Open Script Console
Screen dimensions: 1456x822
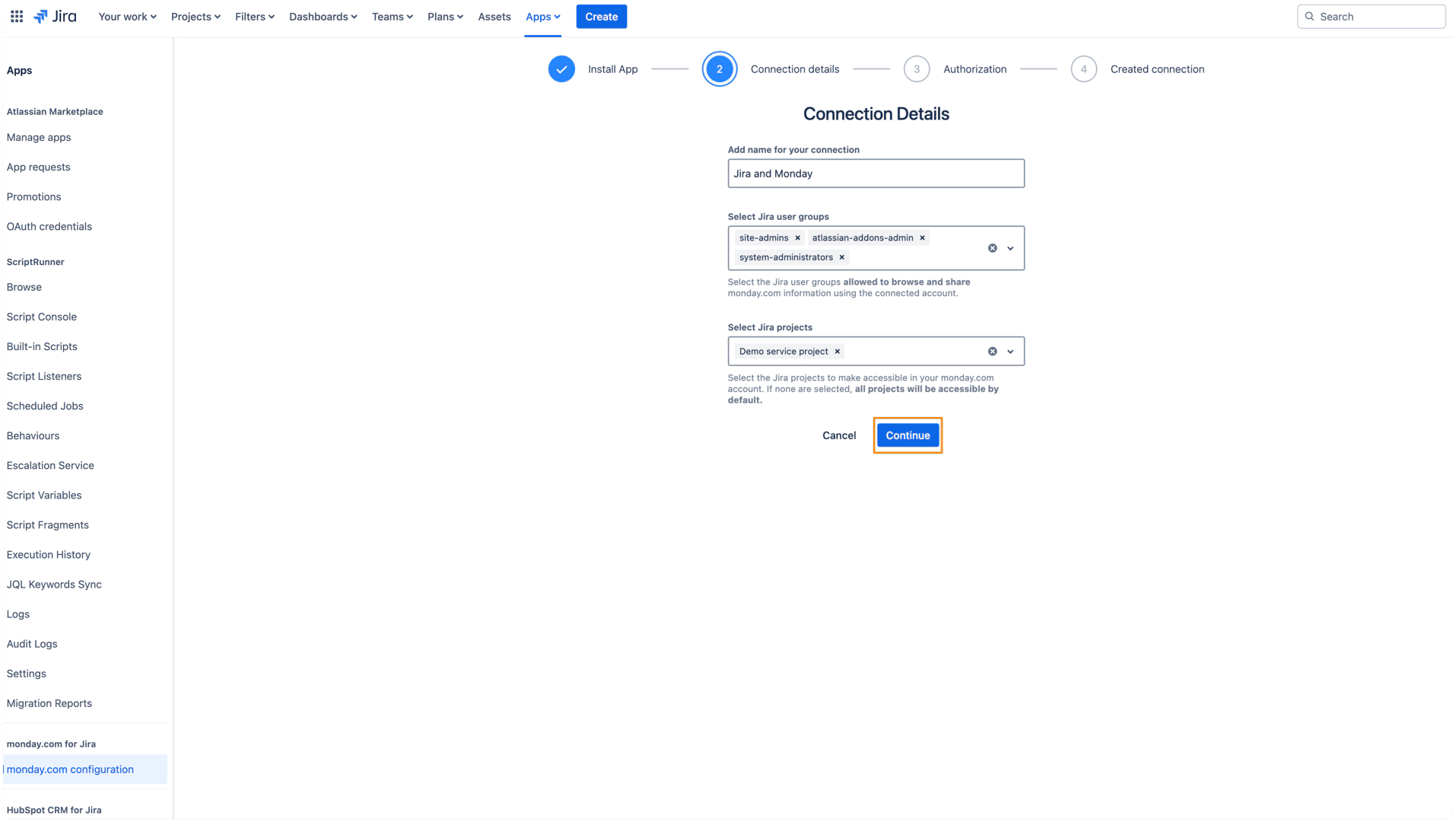[42, 317]
